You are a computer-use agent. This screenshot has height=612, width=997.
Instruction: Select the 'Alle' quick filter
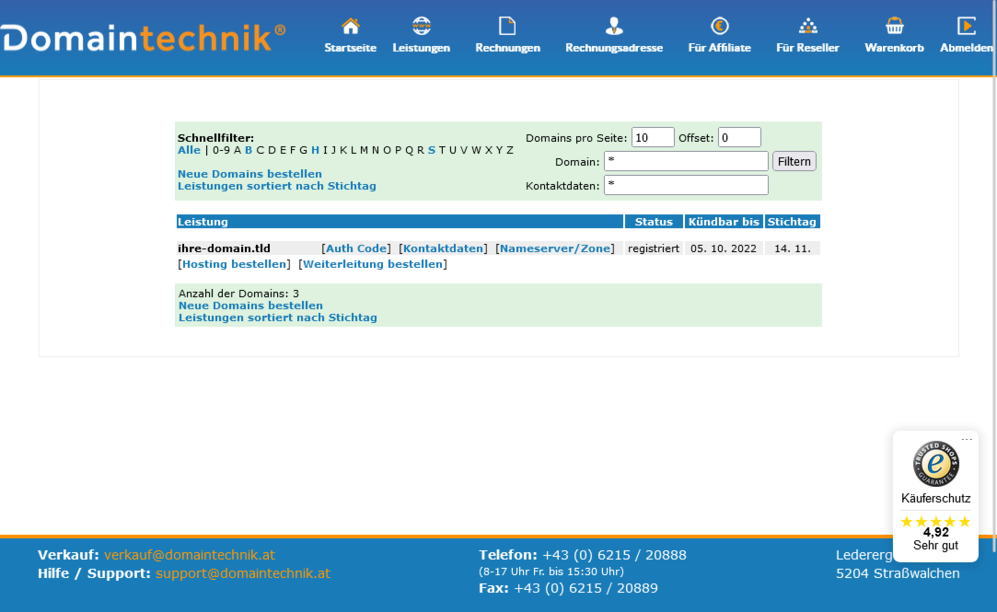pyautogui.click(x=189, y=151)
